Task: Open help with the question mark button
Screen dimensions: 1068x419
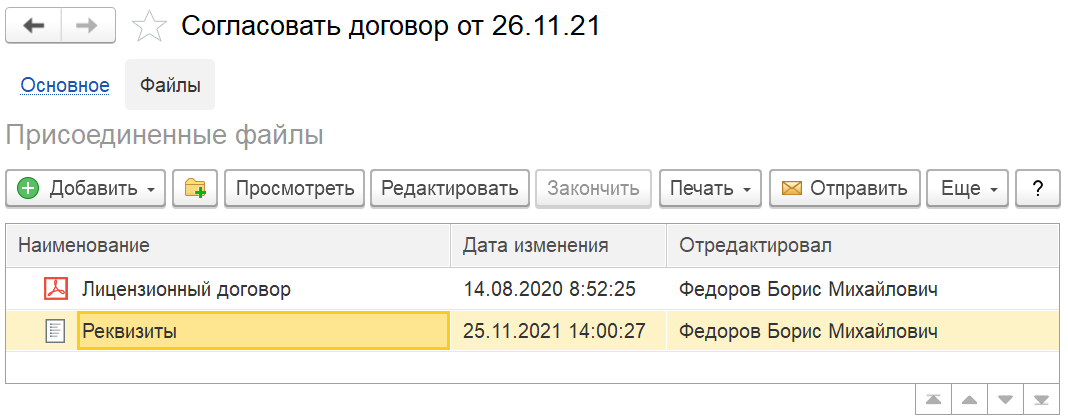Action: tap(1037, 189)
